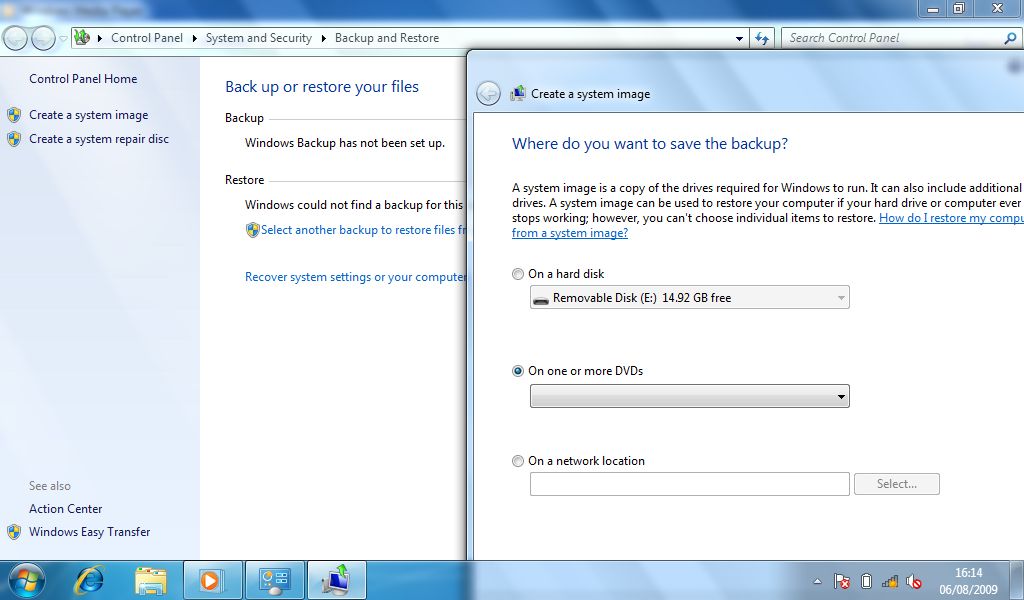Image resolution: width=1024 pixels, height=600 pixels.
Task: Click 'Windows Backup has not been set up.' text
Action: click(x=345, y=143)
